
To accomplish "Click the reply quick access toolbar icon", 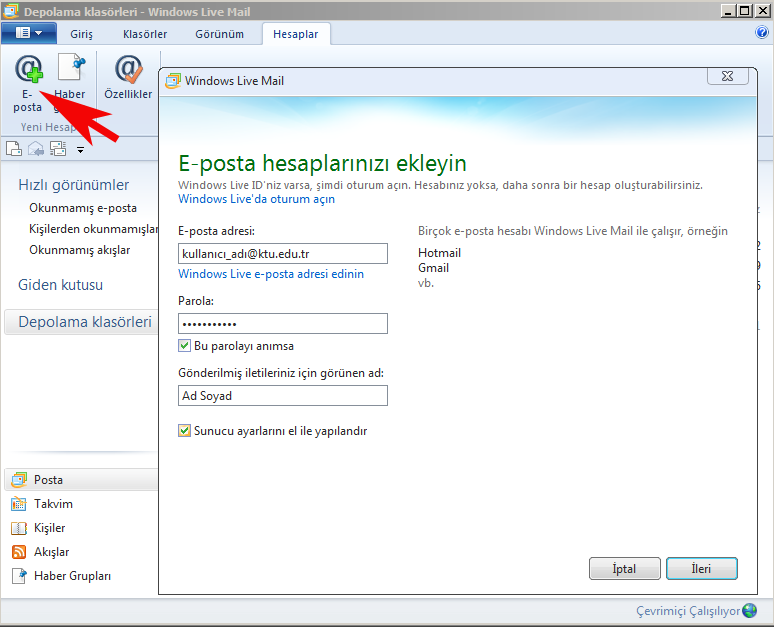I will (36, 149).
